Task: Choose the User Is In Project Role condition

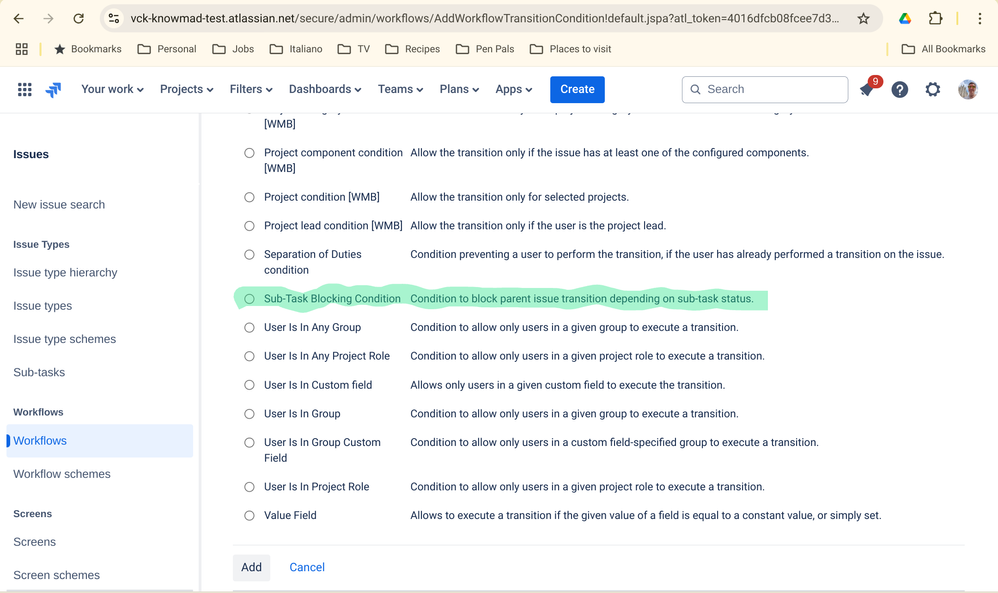Action: tap(249, 487)
